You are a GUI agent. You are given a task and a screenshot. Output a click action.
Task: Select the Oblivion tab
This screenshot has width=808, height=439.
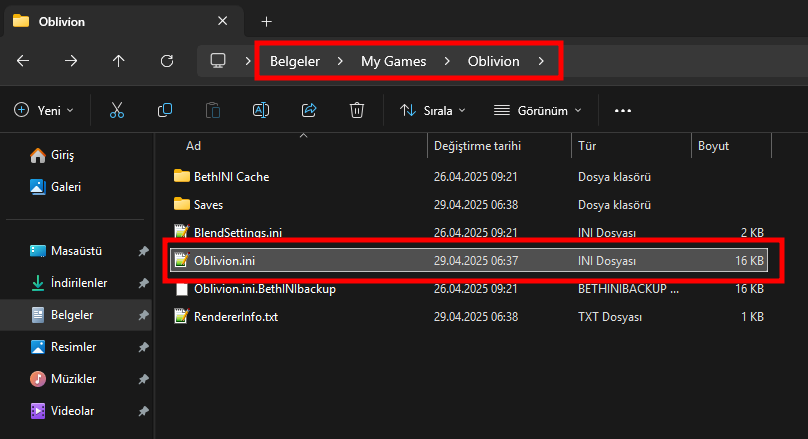[x=123, y=22]
